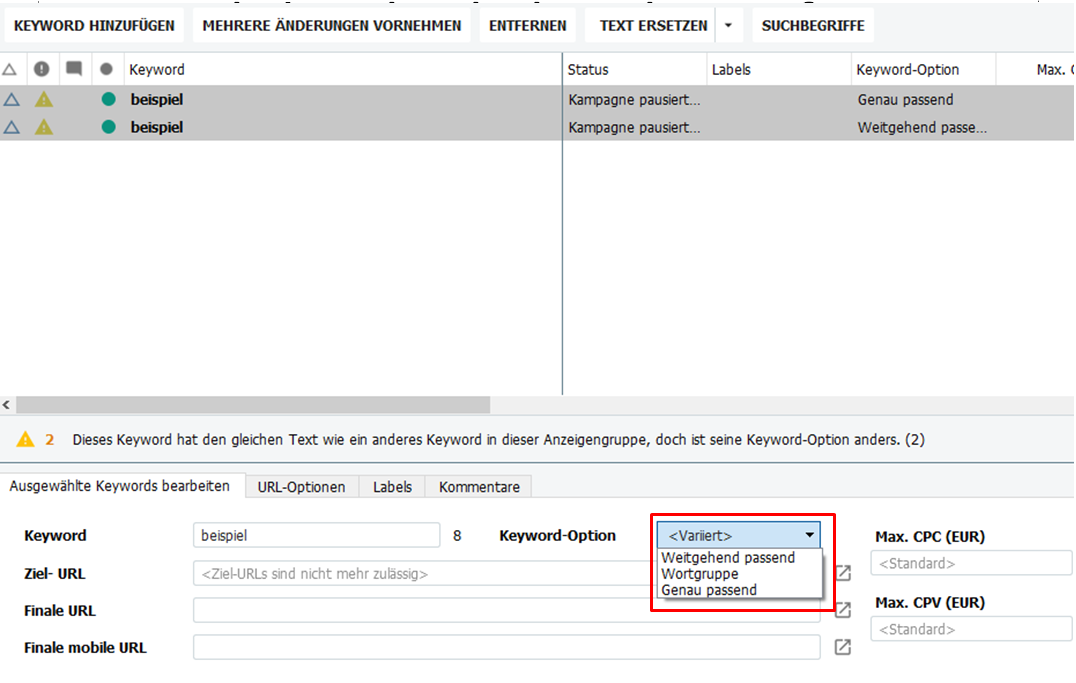Viewport: 1076px width, 683px height.
Task: Switch to the Kommentare tab
Action: [478, 486]
